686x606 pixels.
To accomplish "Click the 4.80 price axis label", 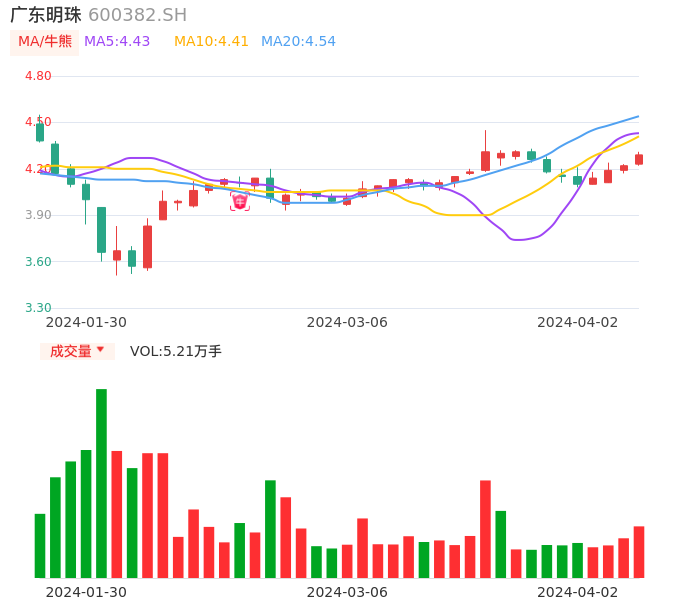I will point(38,76).
